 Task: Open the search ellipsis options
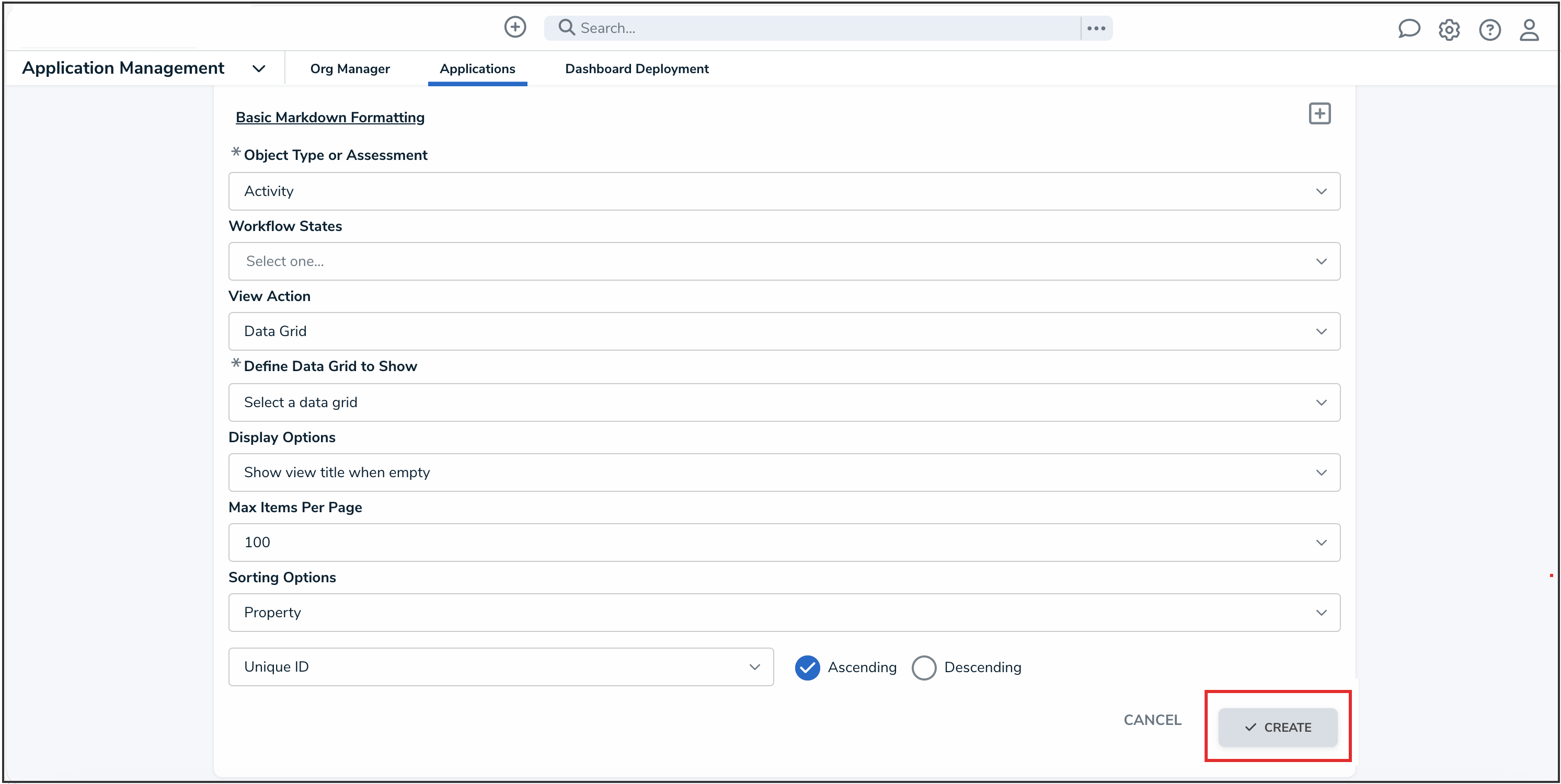1096,28
